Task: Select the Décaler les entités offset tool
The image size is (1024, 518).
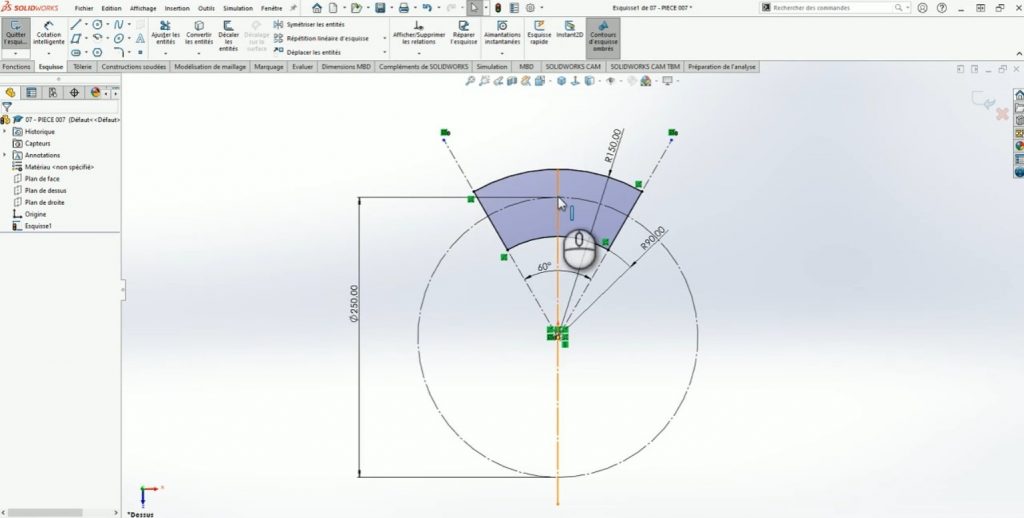Action: (228, 34)
